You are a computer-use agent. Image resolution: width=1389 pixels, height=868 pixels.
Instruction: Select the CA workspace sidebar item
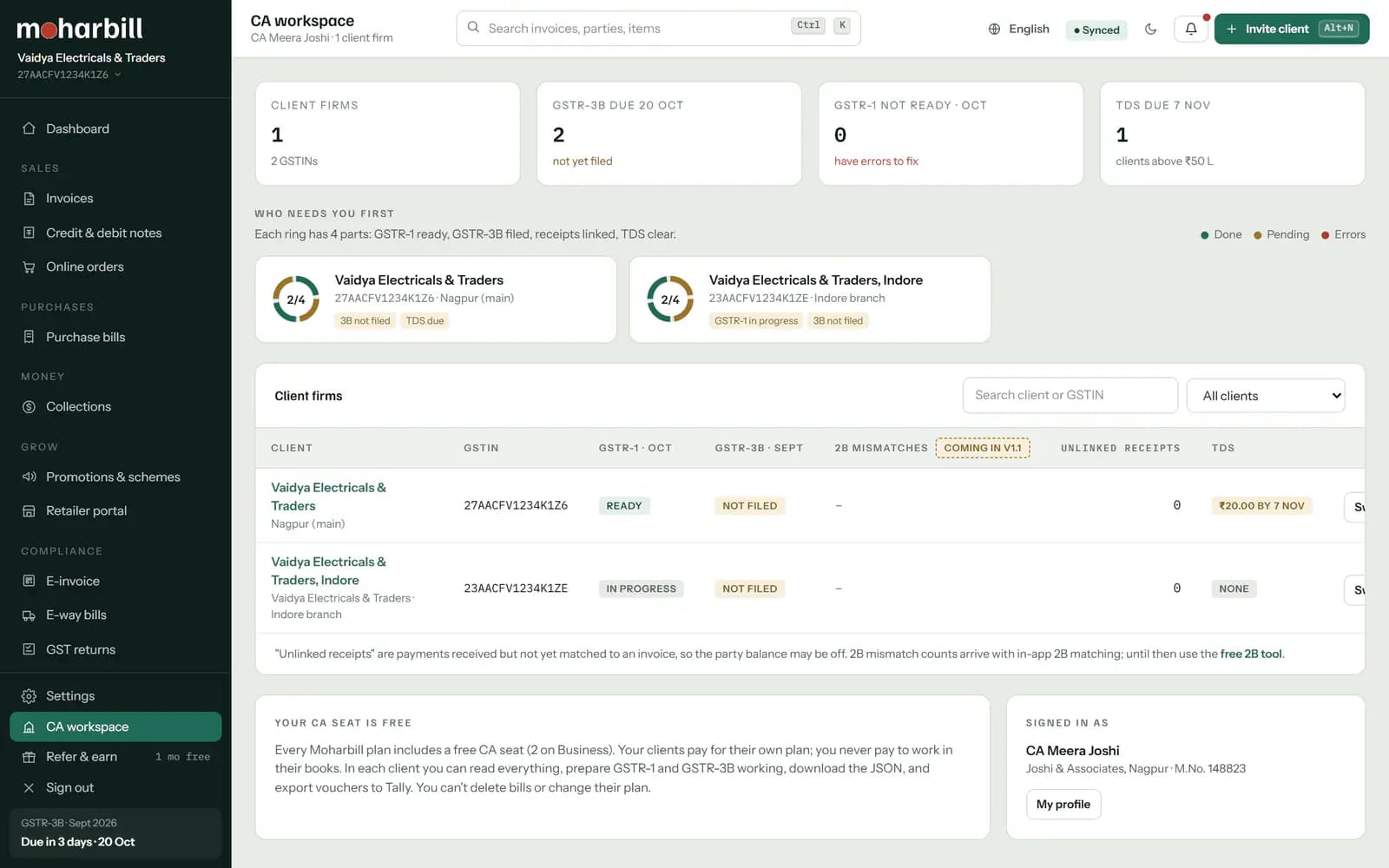[115, 727]
